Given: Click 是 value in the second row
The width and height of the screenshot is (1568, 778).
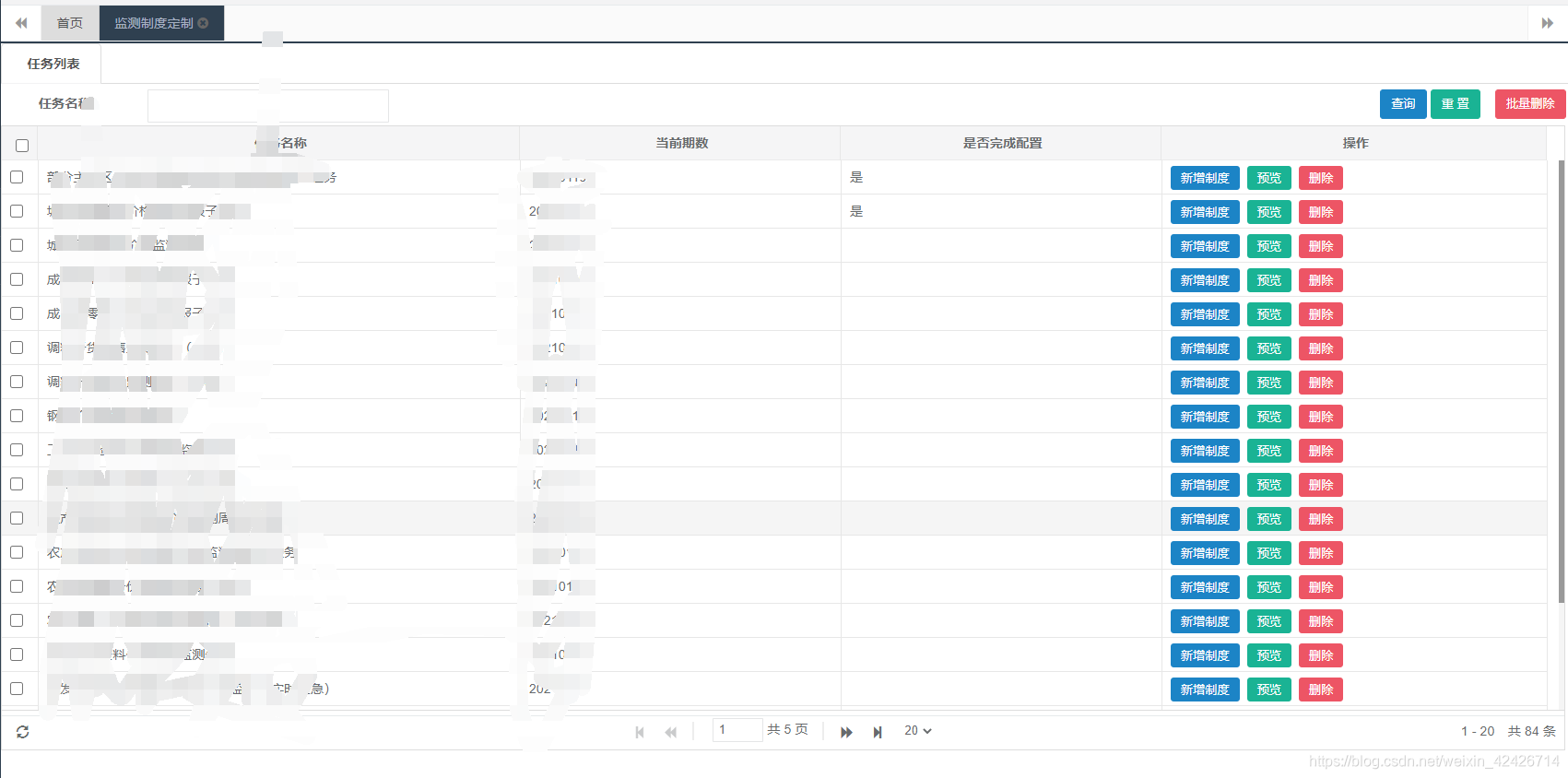Looking at the screenshot, I should point(856,211).
